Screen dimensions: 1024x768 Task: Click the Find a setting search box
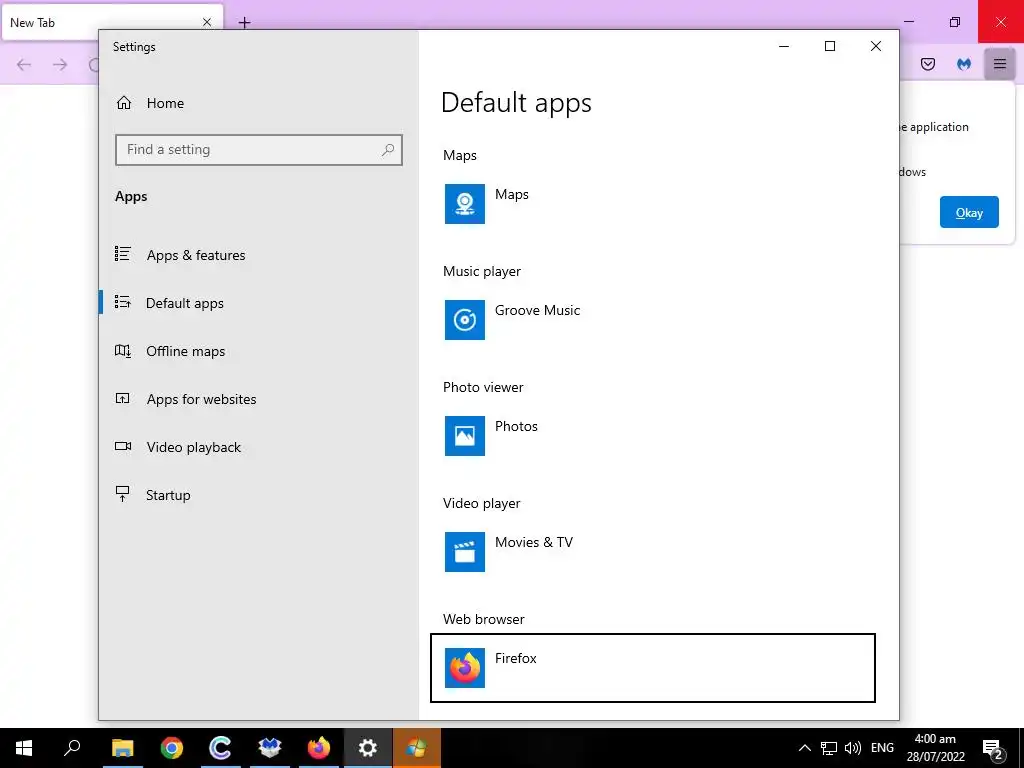pyautogui.click(x=259, y=150)
